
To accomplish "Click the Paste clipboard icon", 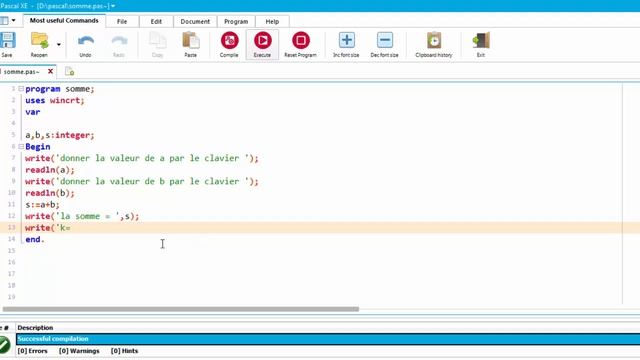I will tap(191, 40).
